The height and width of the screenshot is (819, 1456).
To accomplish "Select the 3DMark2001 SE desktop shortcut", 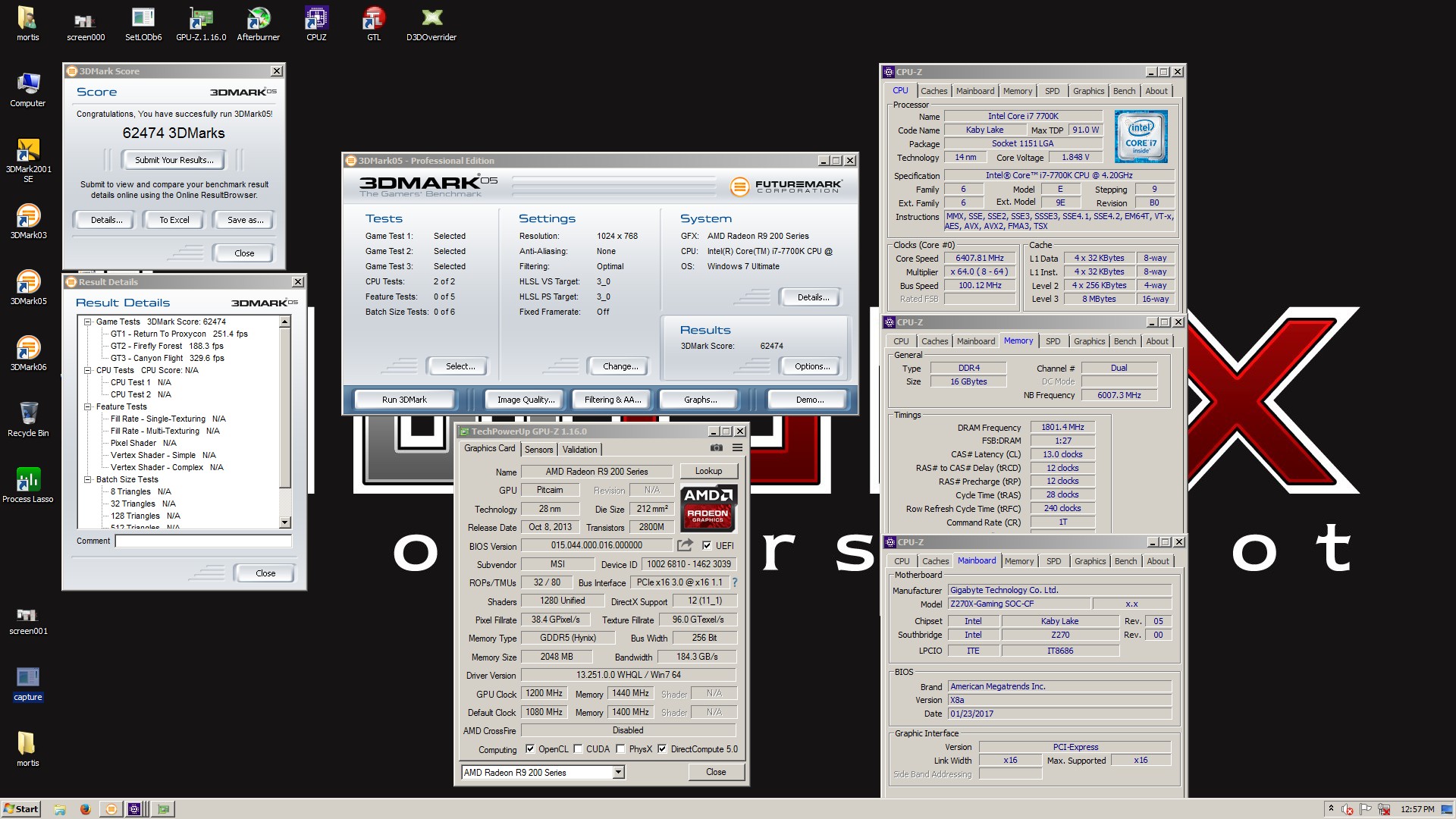I will (28, 162).
